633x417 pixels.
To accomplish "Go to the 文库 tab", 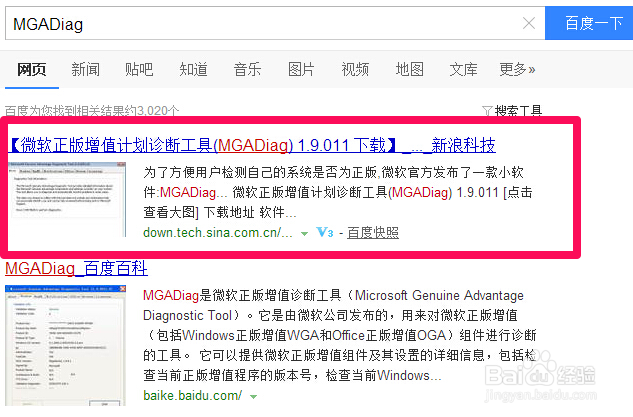I will (463, 69).
